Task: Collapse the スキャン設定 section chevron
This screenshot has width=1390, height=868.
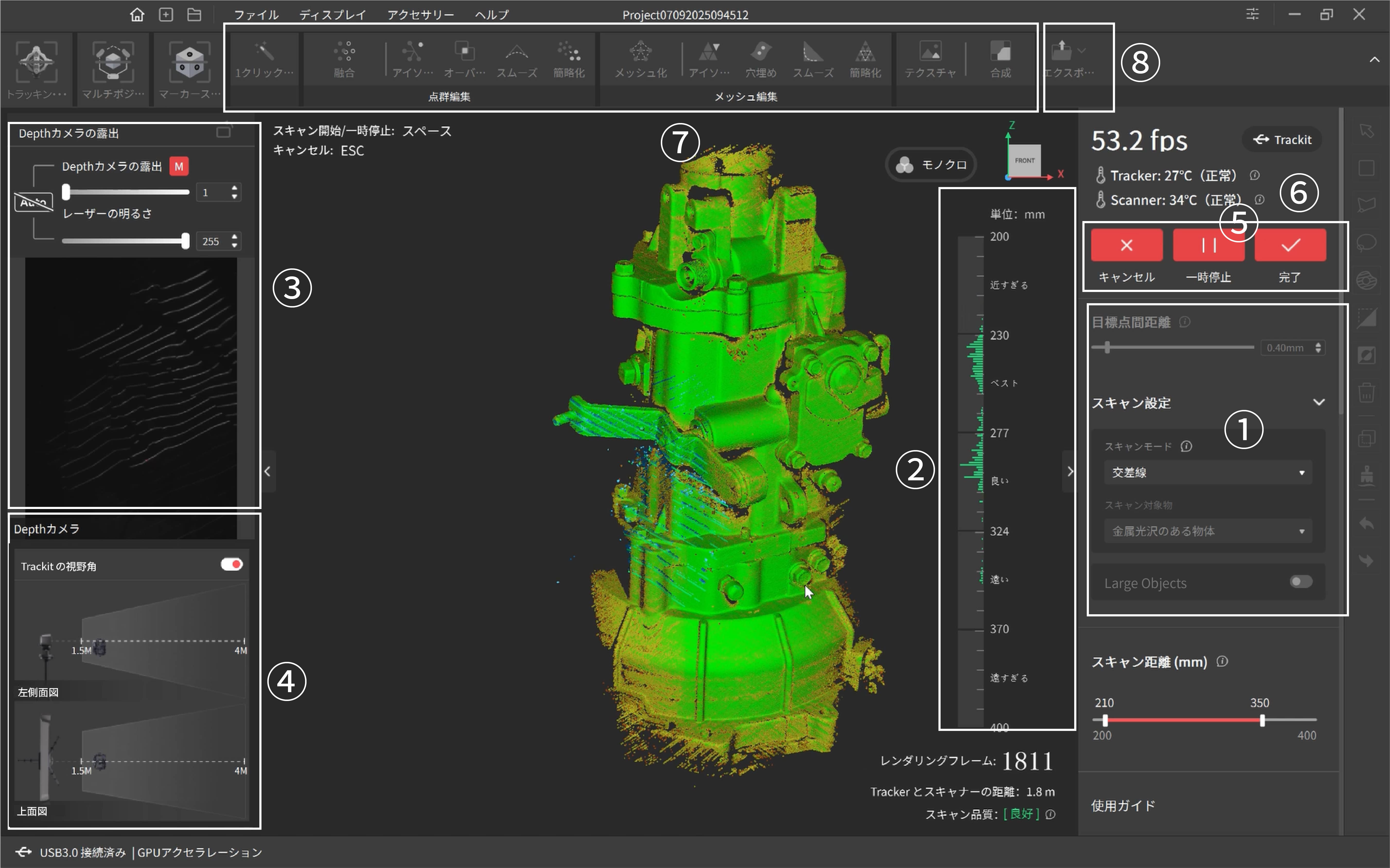Action: 1319,402
